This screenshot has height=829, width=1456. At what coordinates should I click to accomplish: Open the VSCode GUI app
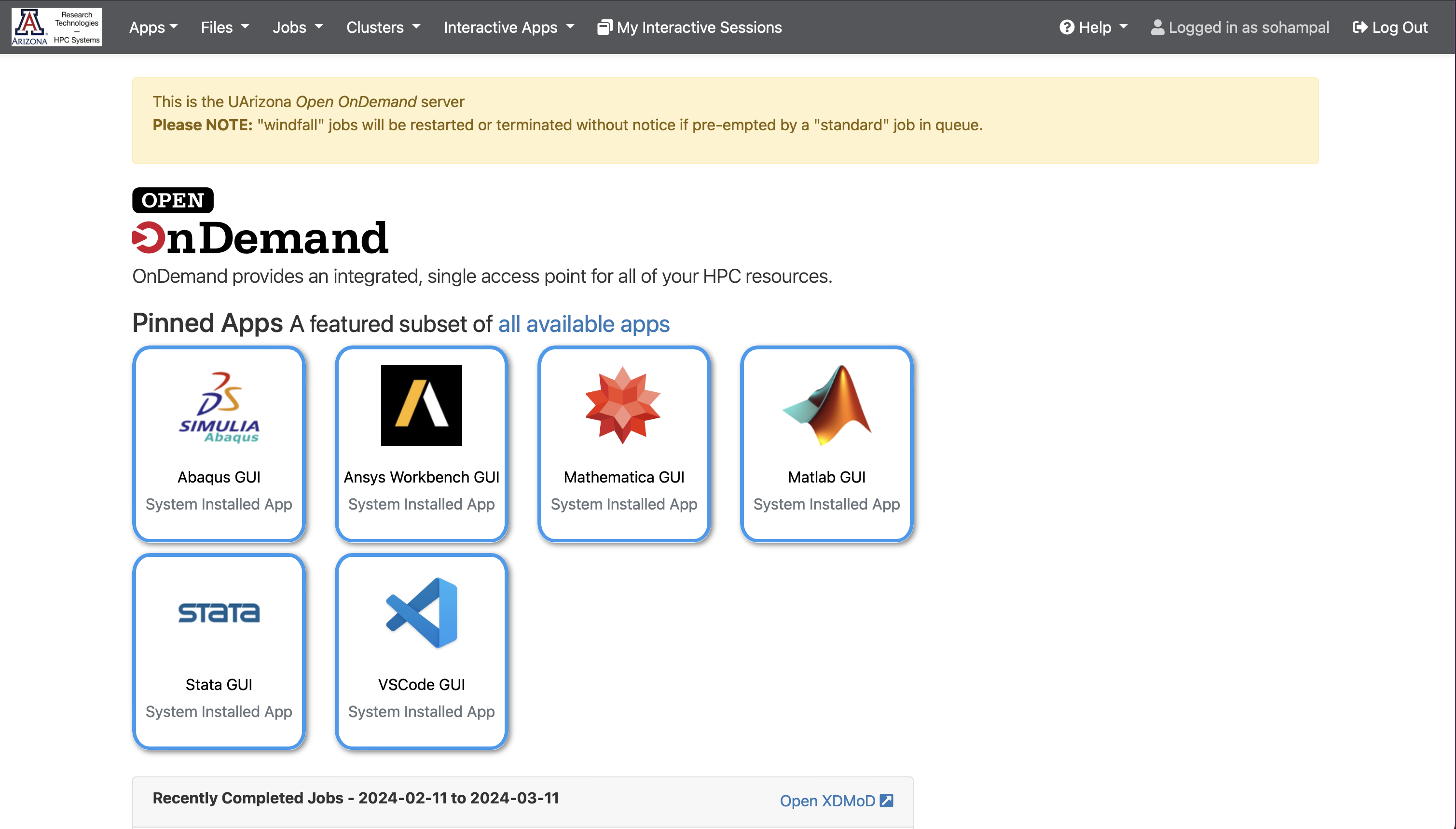click(421, 651)
